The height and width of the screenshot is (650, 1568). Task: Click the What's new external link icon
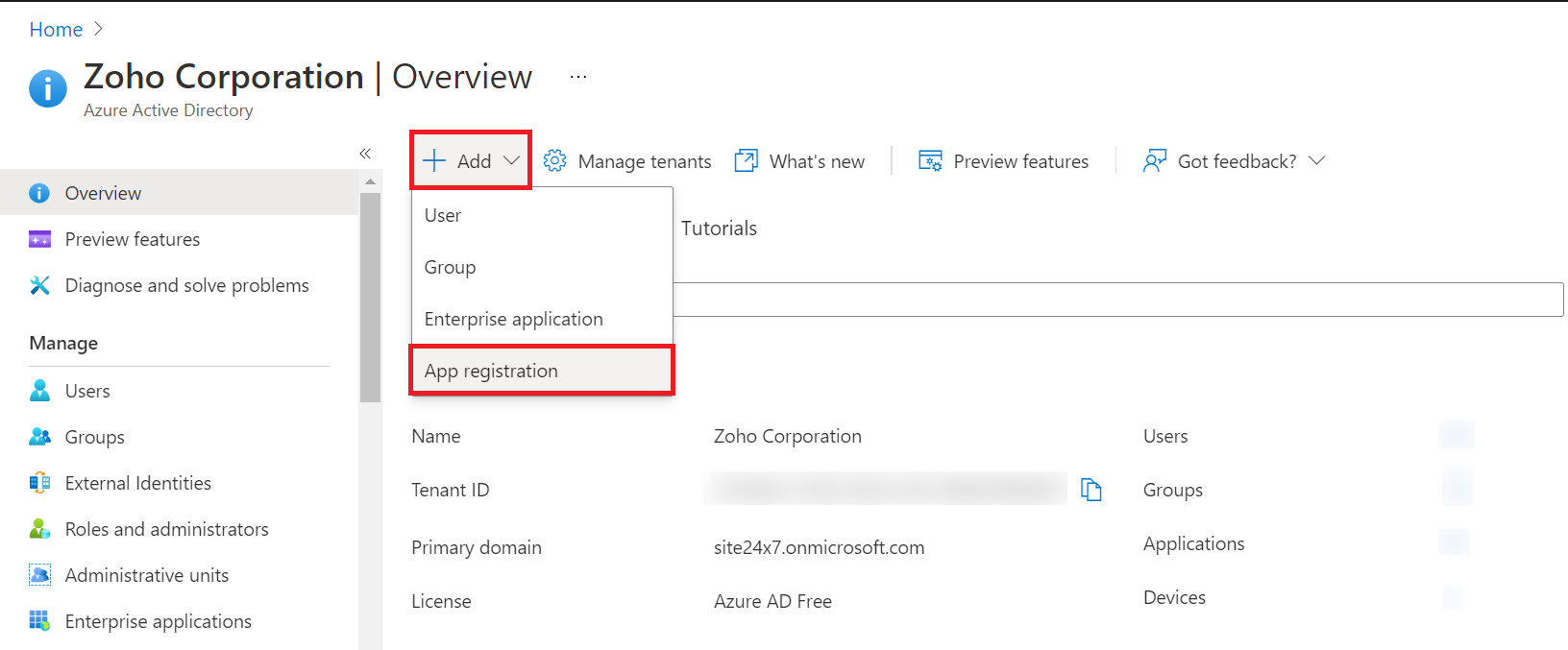746,160
